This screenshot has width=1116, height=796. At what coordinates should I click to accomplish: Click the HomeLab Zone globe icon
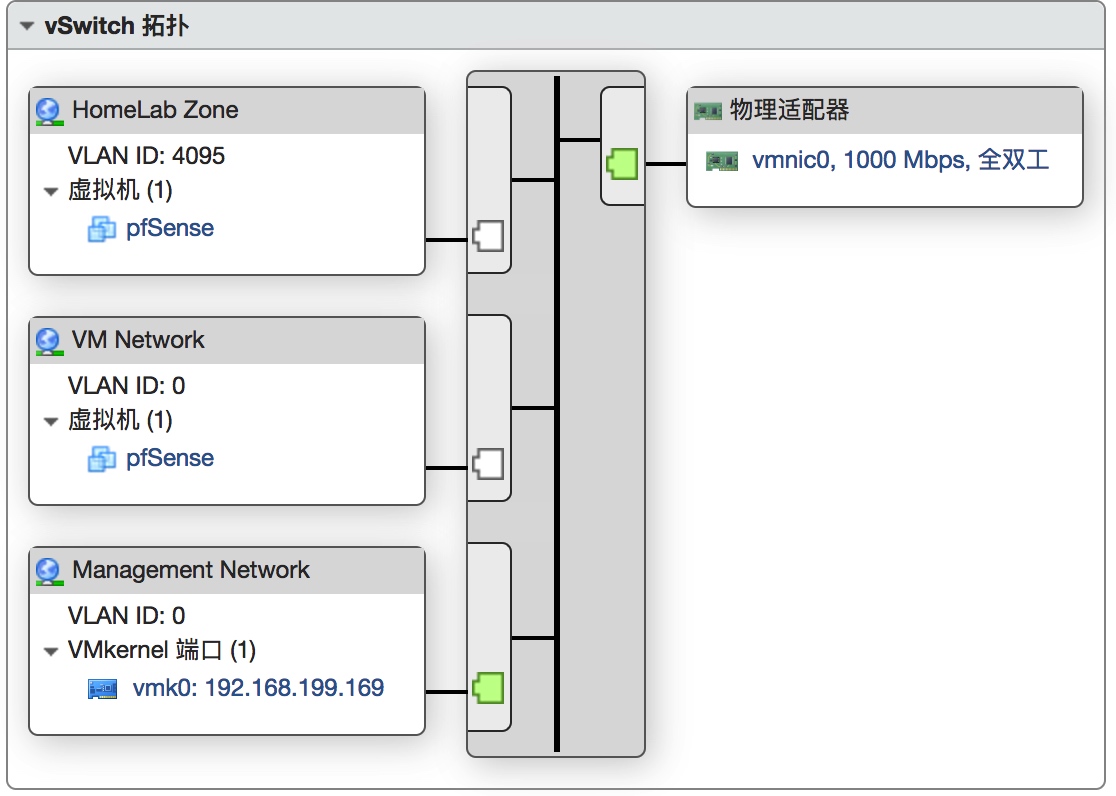pyautogui.click(x=48, y=110)
